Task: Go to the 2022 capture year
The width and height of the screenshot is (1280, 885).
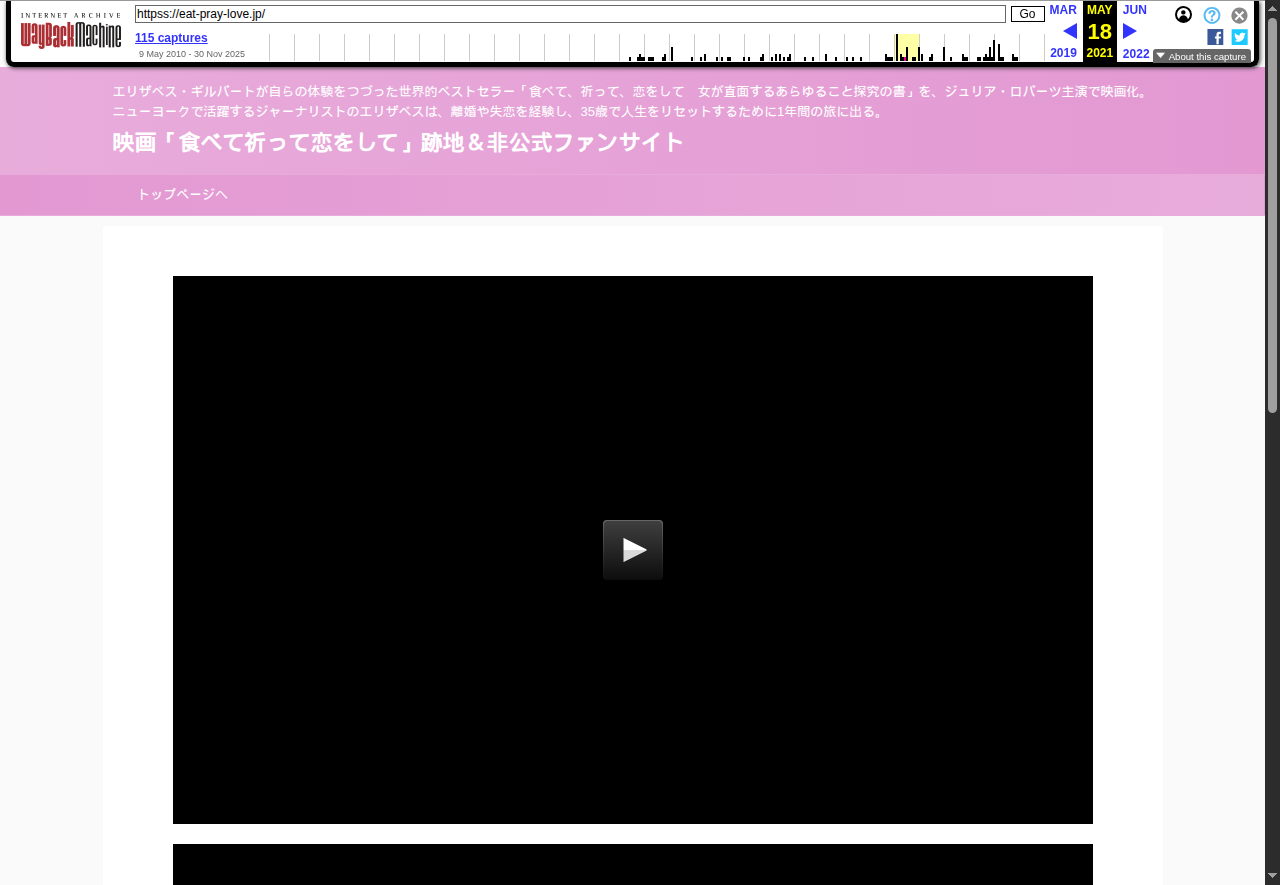Action: (x=1136, y=54)
